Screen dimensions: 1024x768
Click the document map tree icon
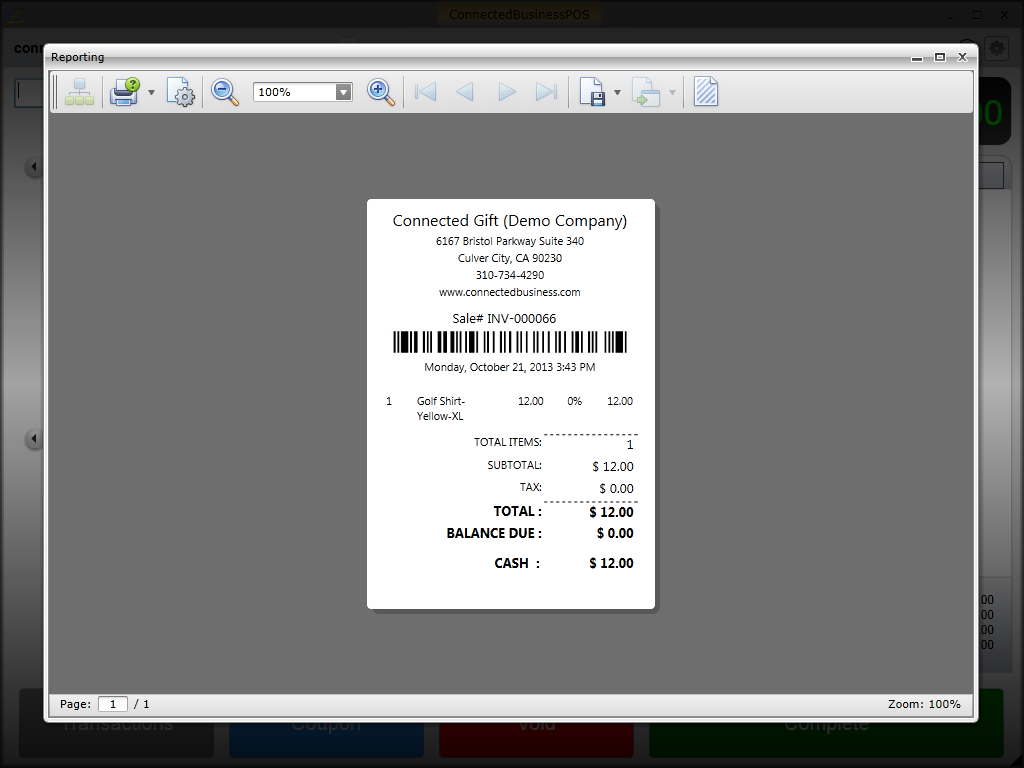tap(79, 93)
